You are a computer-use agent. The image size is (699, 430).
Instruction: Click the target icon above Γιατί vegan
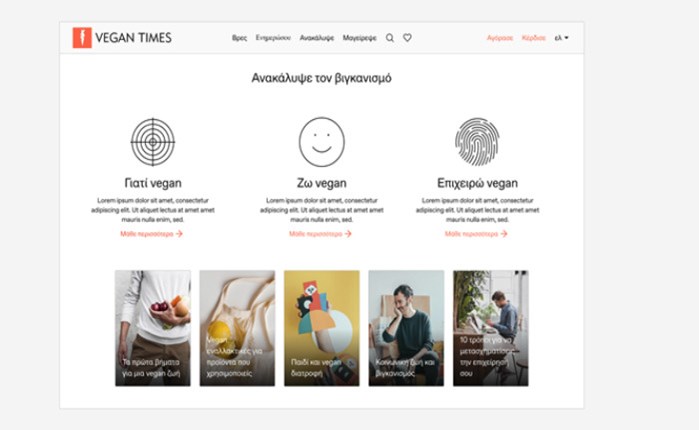[x=152, y=141]
